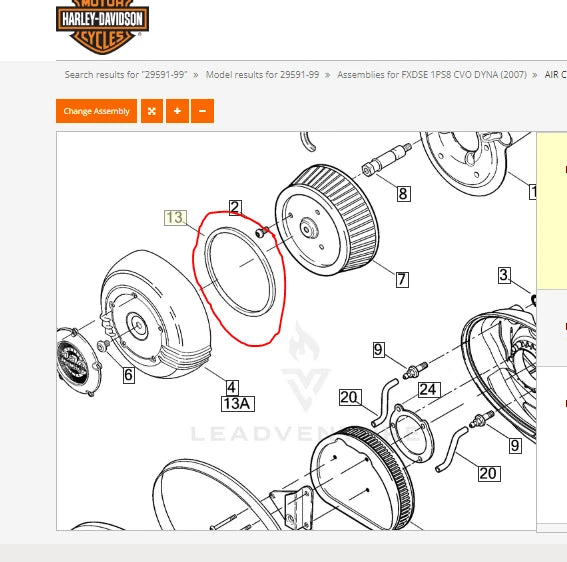This screenshot has height=562, width=567.
Task: Select part callout 7 in diagram
Action: [402, 280]
